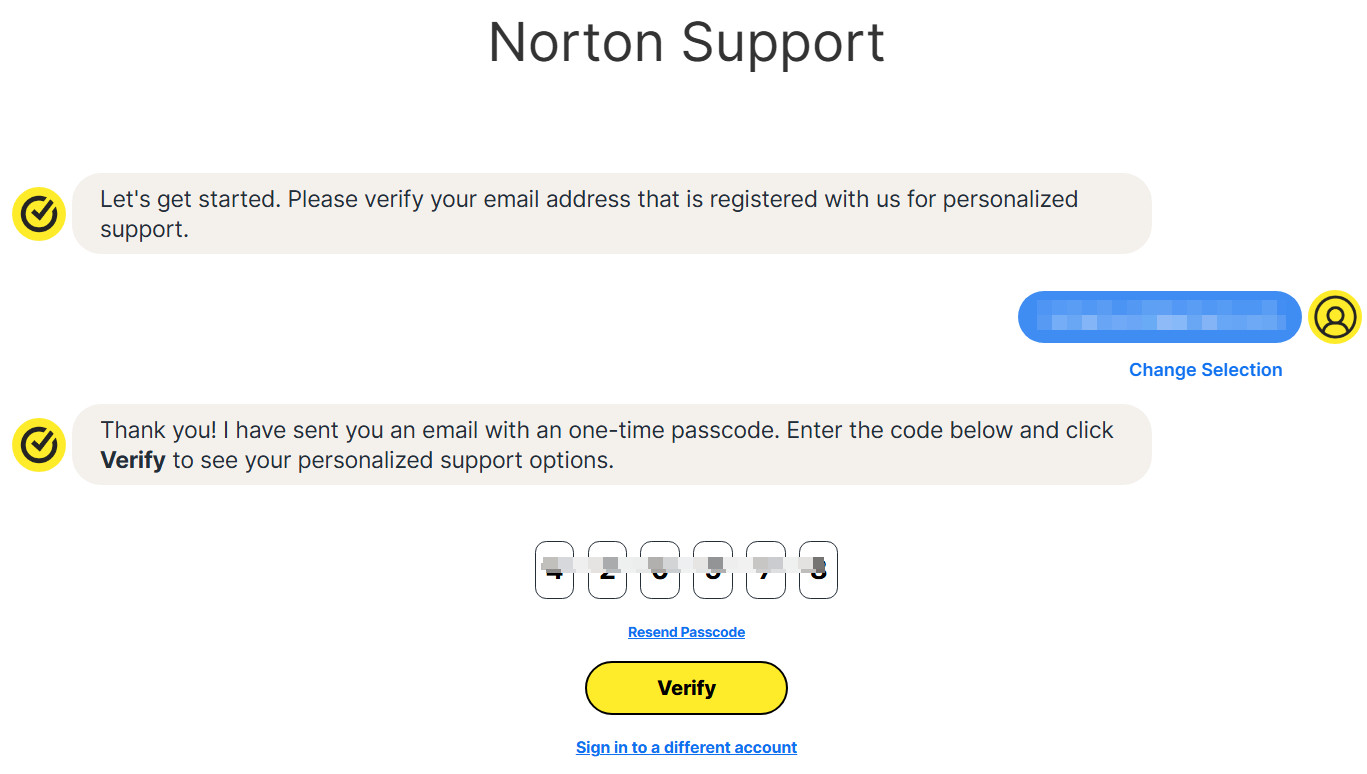
Task: Click the blurred blue email address bubble
Action: [1160, 317]
